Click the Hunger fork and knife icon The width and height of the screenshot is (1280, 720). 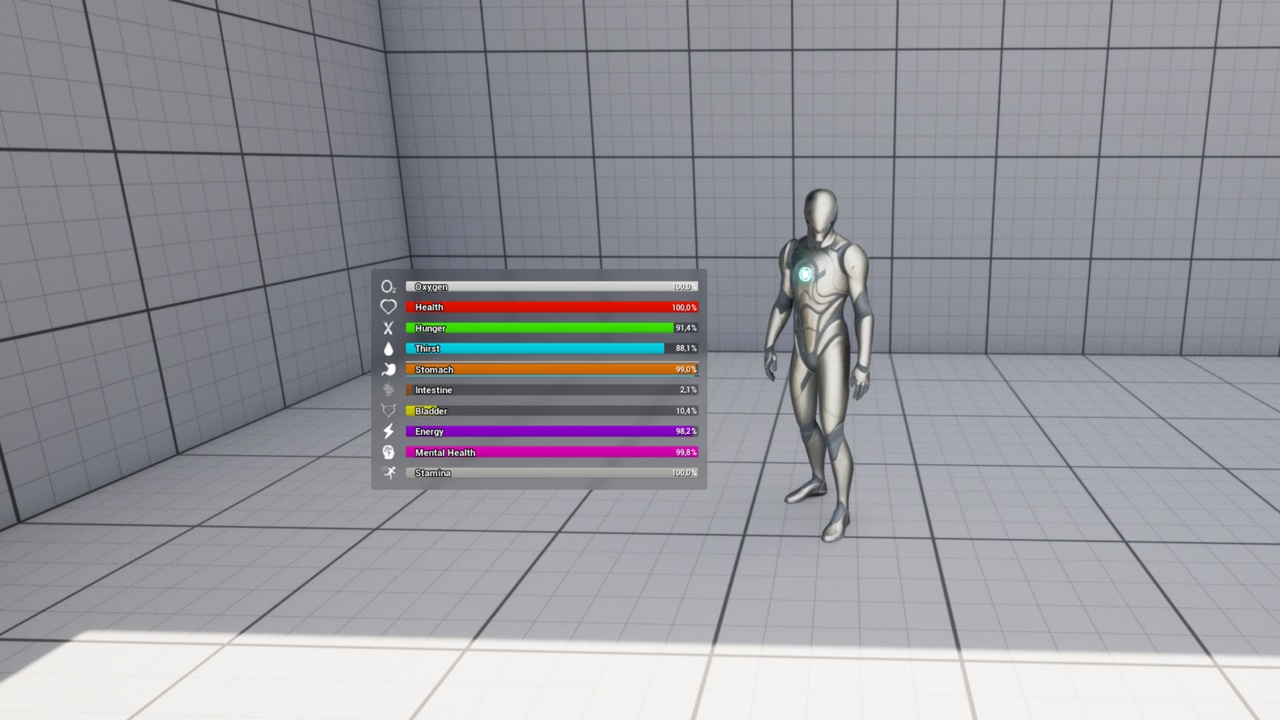click(388, 328)
